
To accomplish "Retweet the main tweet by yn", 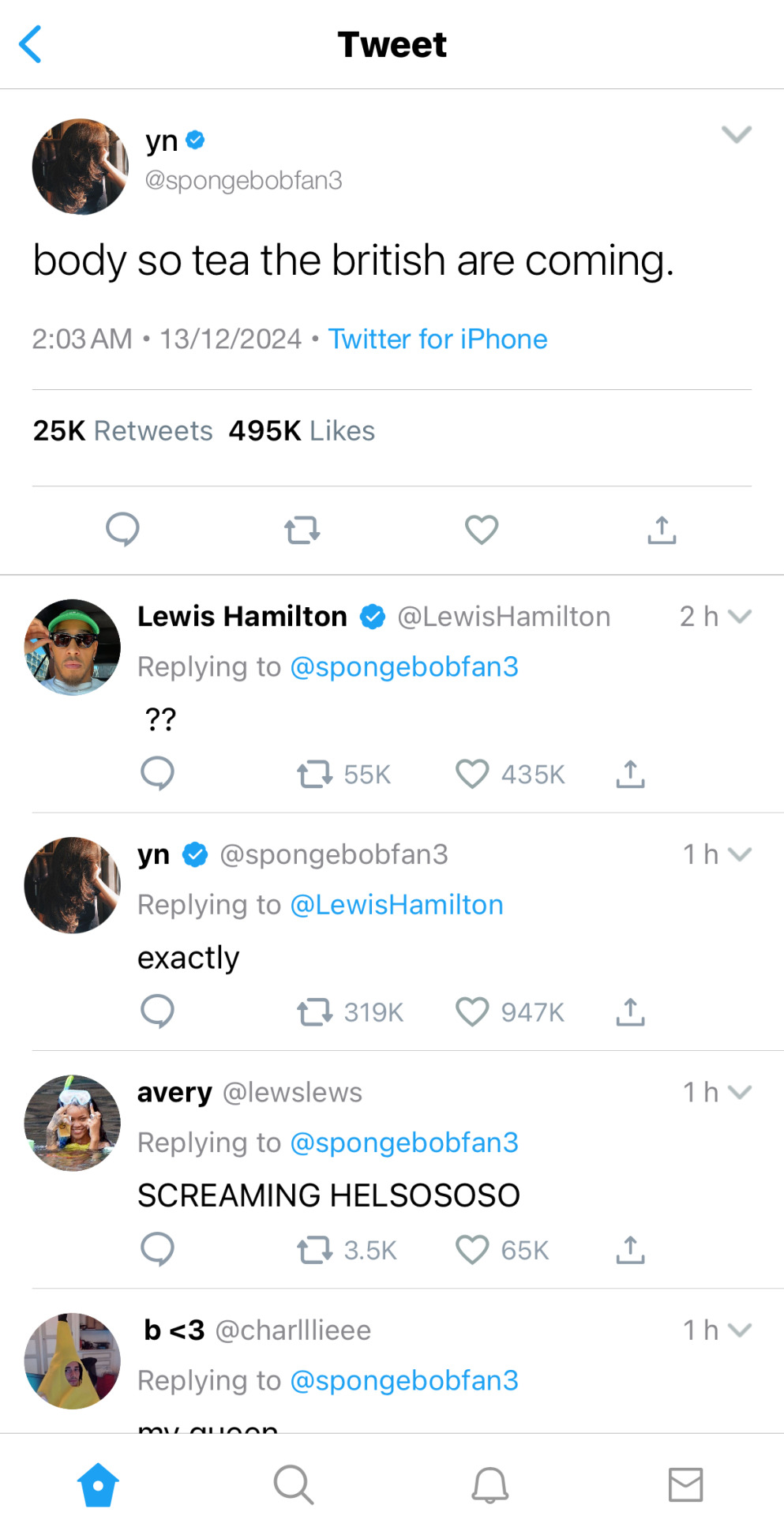I will [x=302, y=530].
